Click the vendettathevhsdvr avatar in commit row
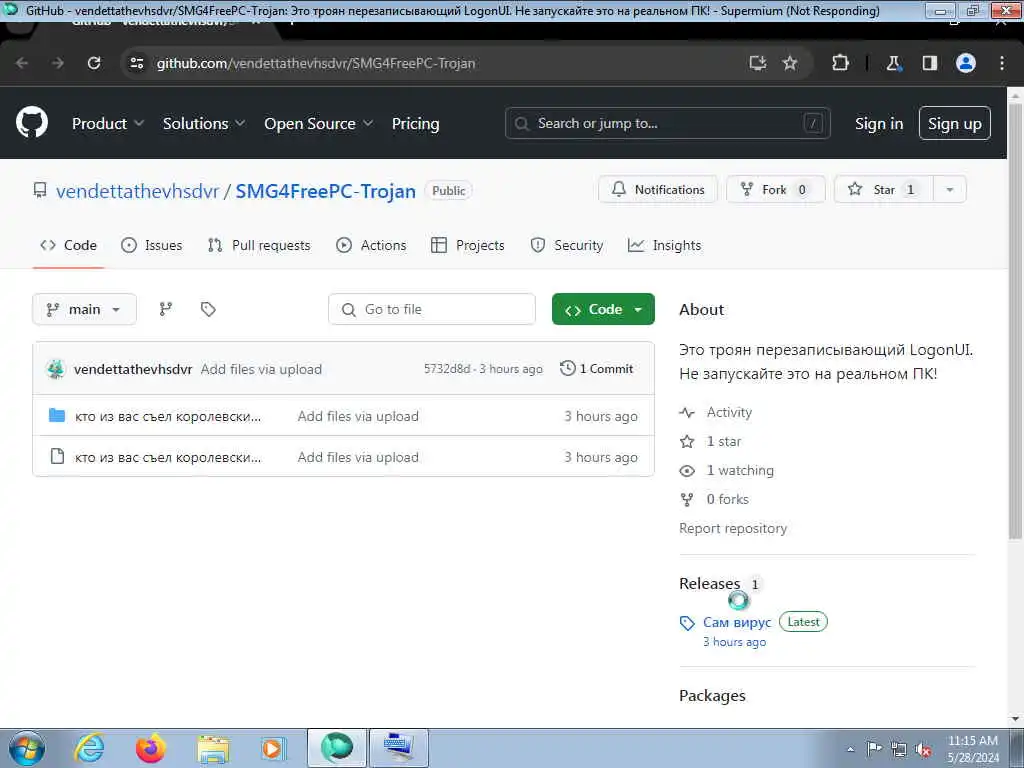The height and width of the screenshot is (768, 1024). 56,369
